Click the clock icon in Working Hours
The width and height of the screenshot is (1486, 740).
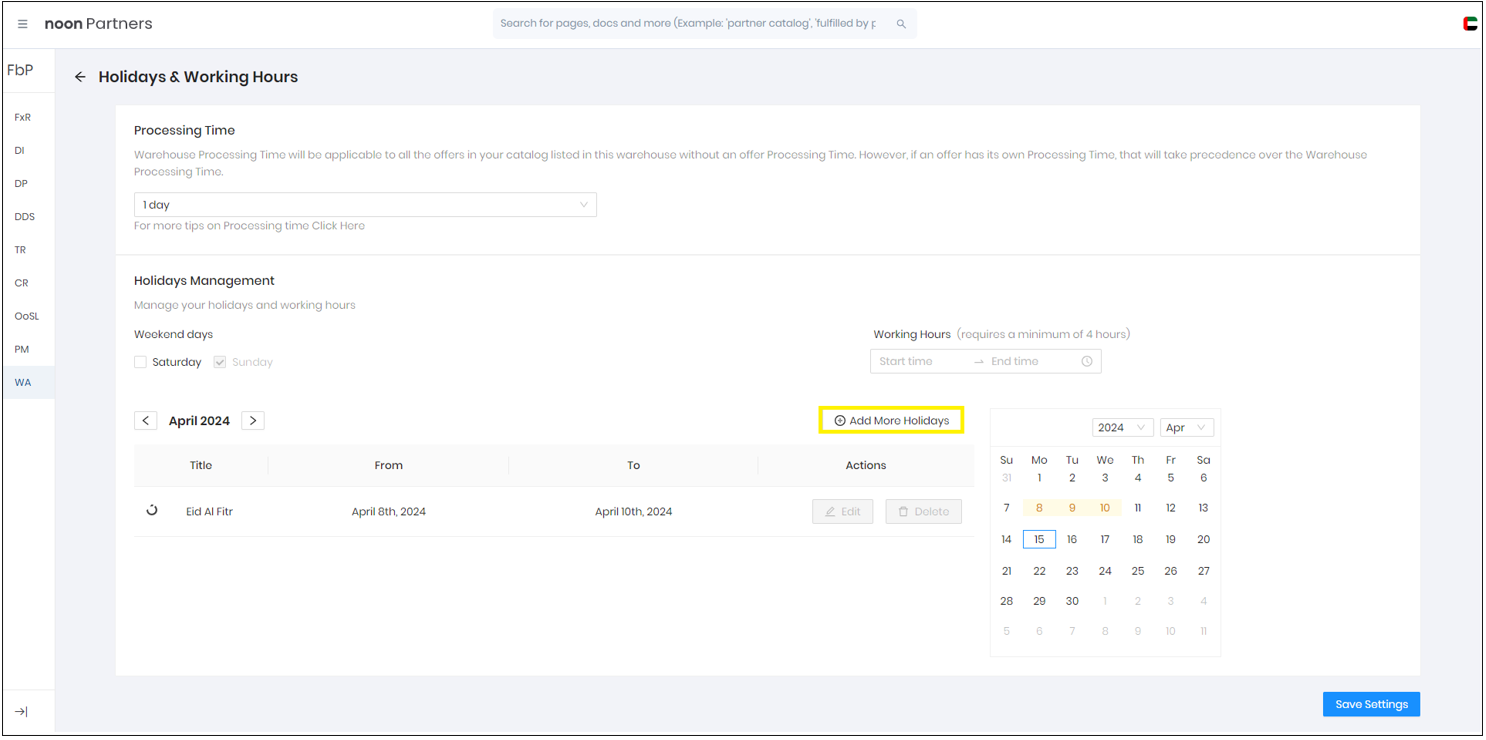tap(1087, 362)
